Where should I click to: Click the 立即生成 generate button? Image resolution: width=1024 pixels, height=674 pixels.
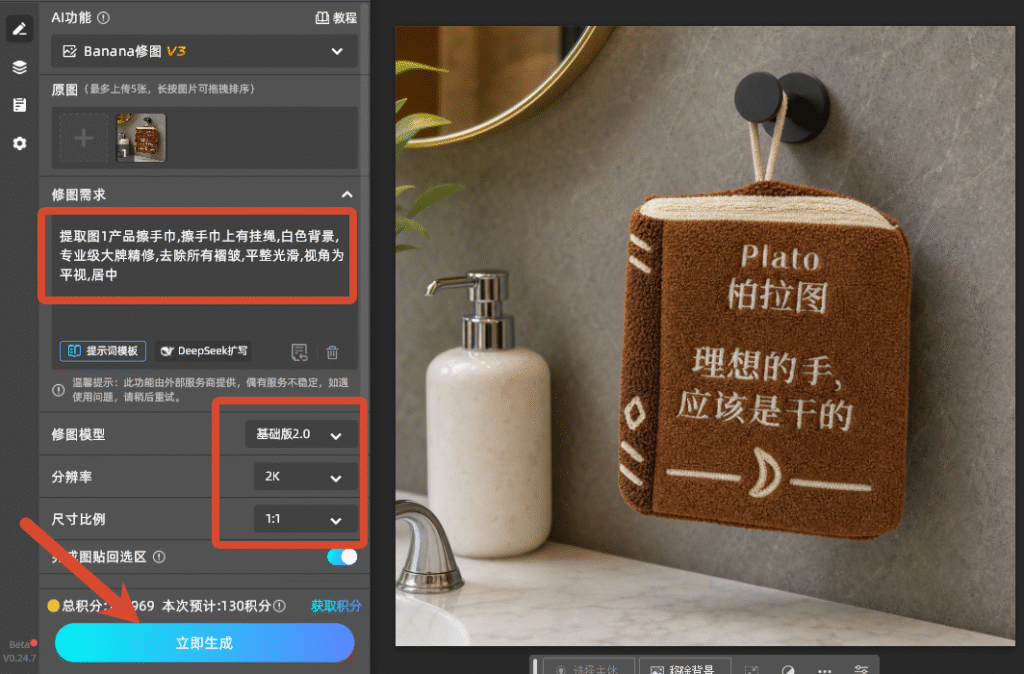(204, 643)
